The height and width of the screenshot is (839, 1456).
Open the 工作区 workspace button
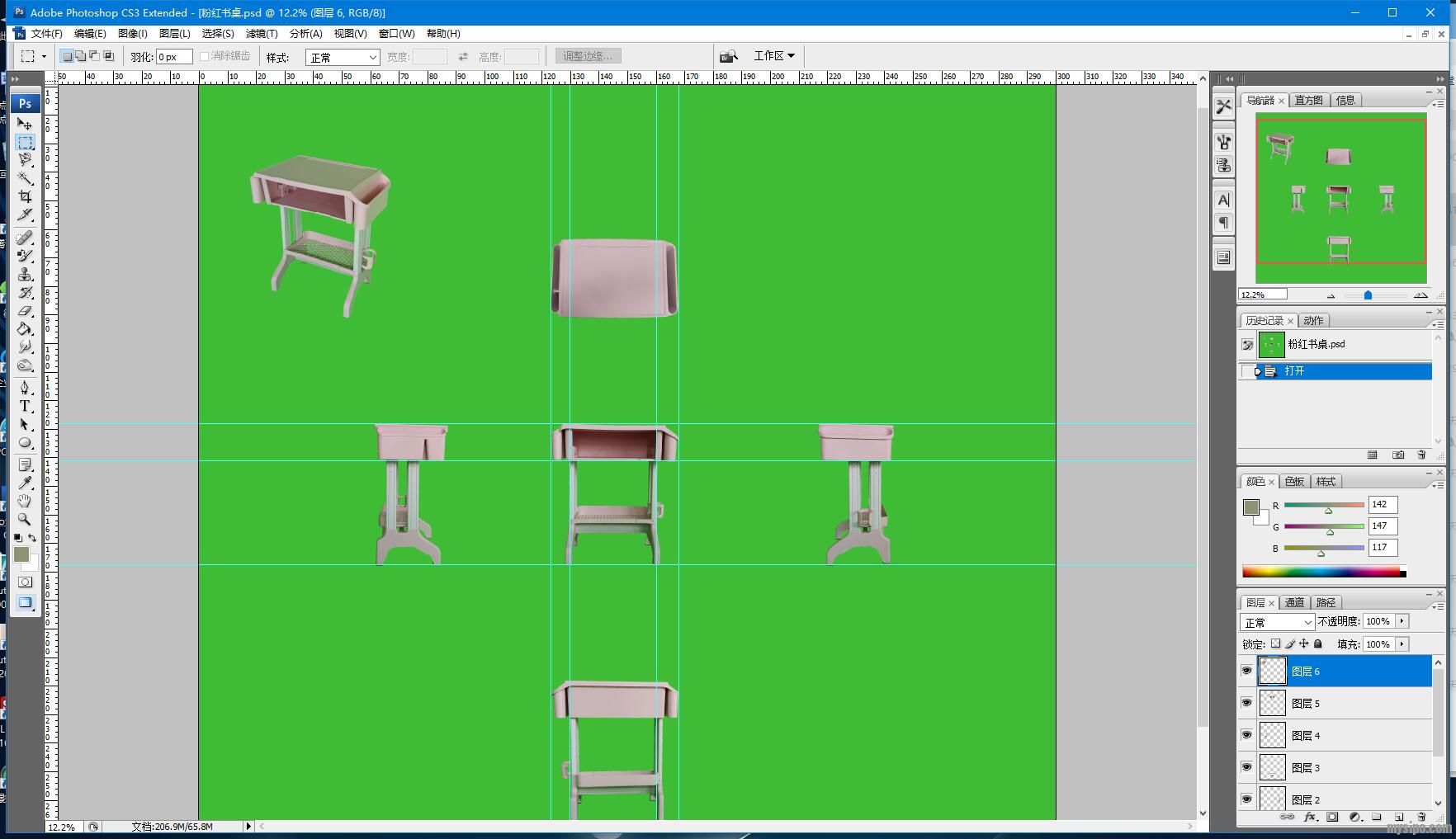(773, 55)
